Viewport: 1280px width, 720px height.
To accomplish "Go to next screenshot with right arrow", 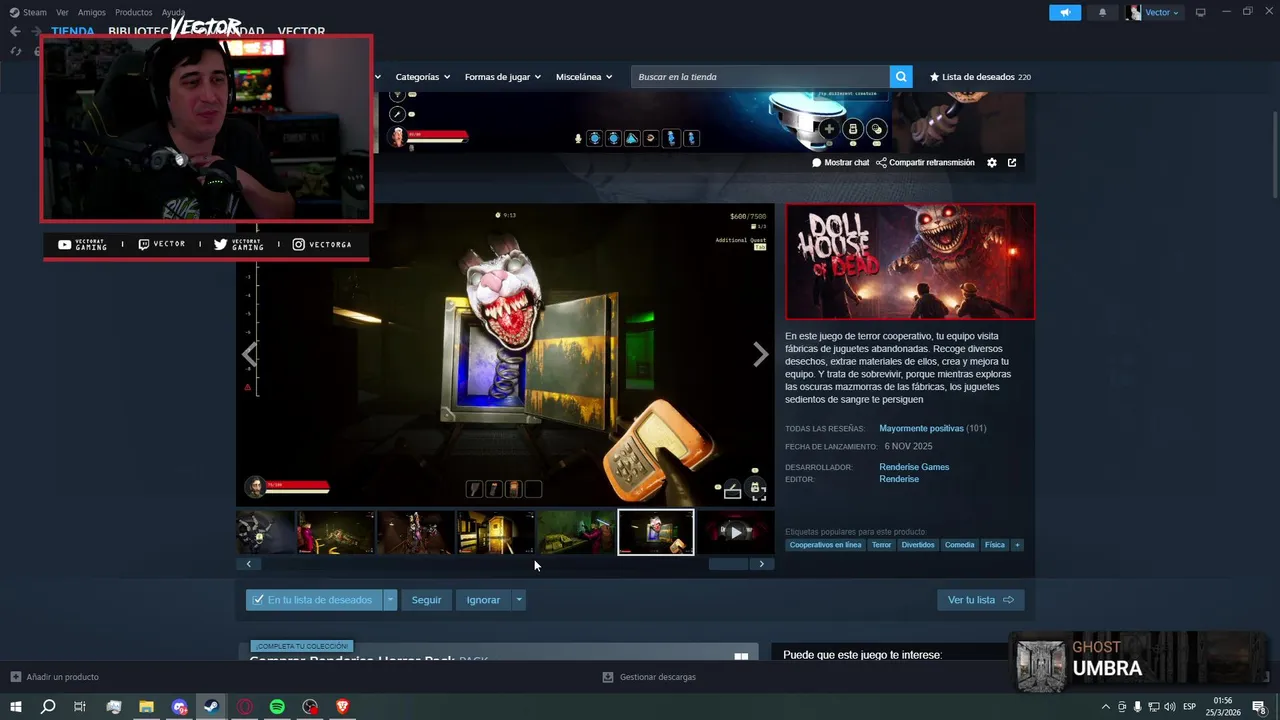I will (760, 354).
